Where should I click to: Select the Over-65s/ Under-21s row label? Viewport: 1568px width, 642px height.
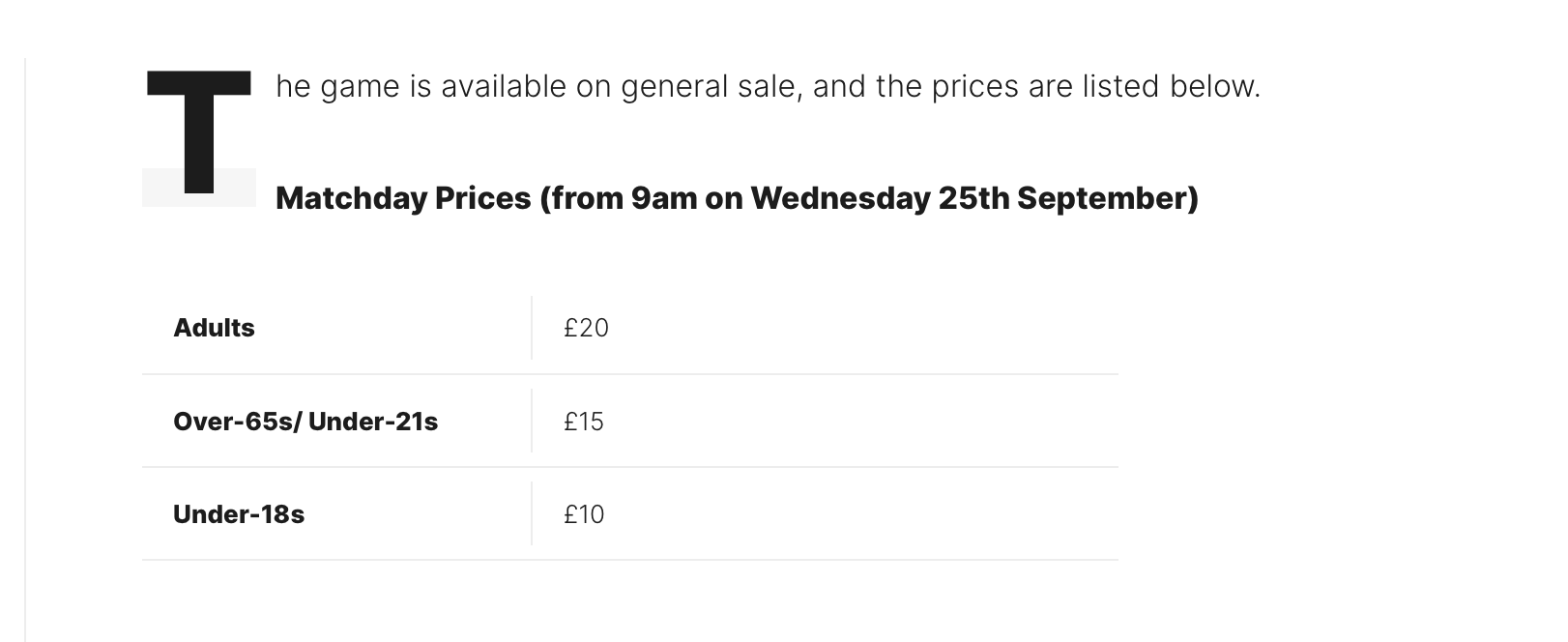click(305, 422)
